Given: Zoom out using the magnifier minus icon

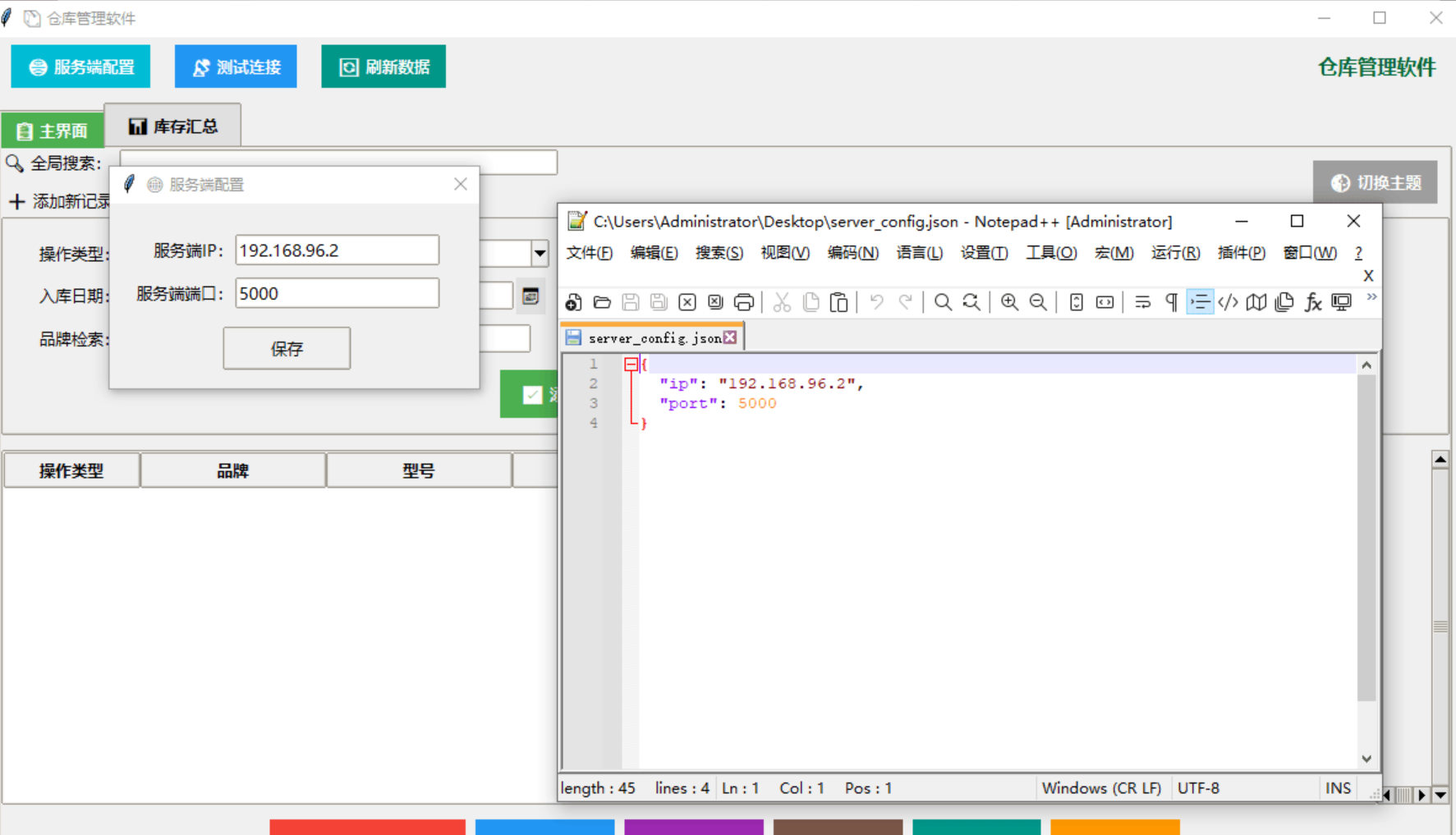Looking at the screenshot, I should (1038, 302).
